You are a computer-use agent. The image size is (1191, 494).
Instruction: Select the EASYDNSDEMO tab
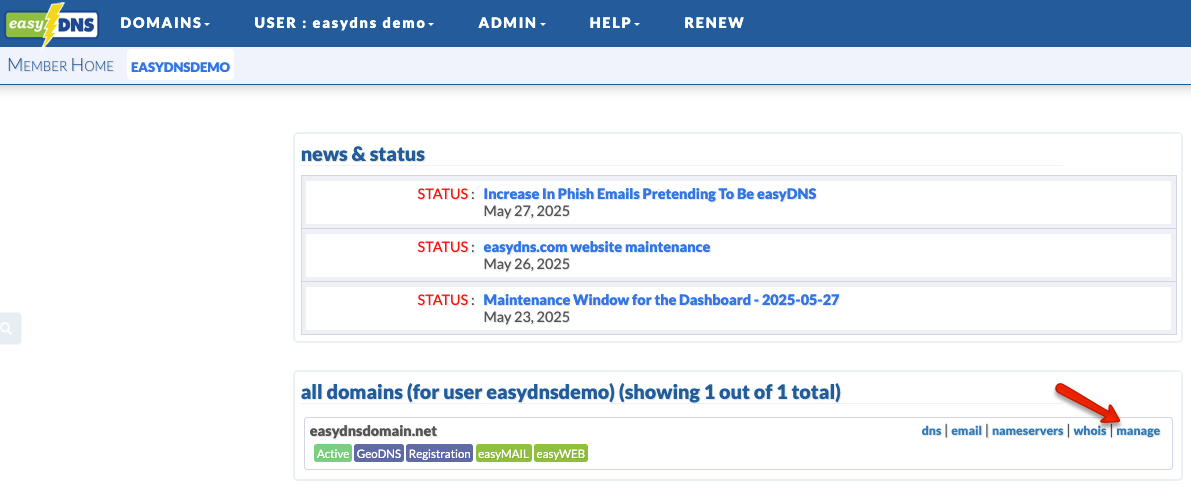click(180, 67)
